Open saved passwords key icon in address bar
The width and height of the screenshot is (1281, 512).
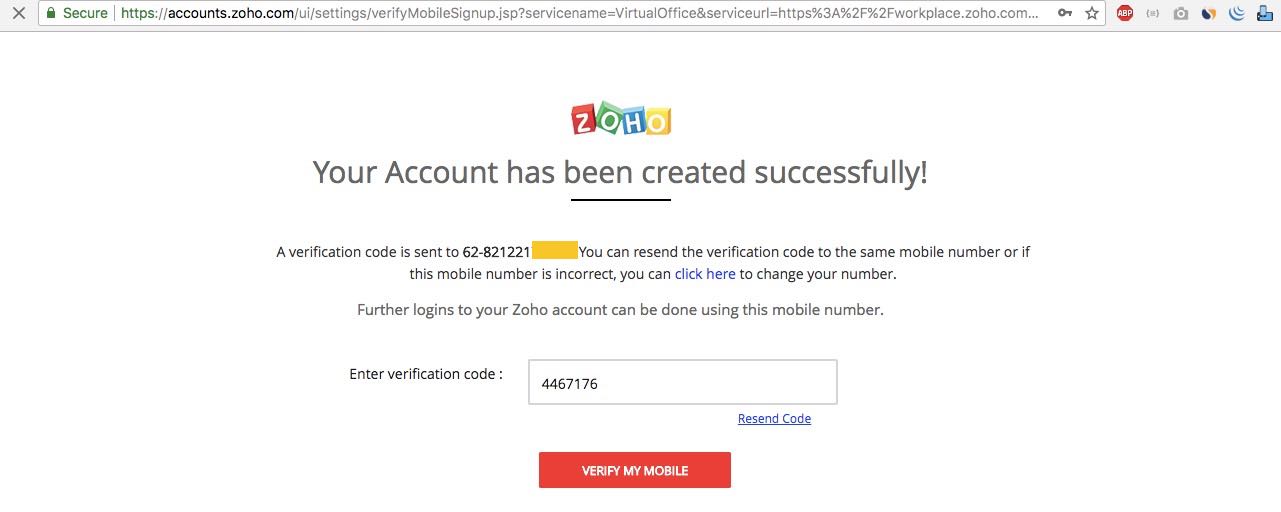tap(1065, 14)
